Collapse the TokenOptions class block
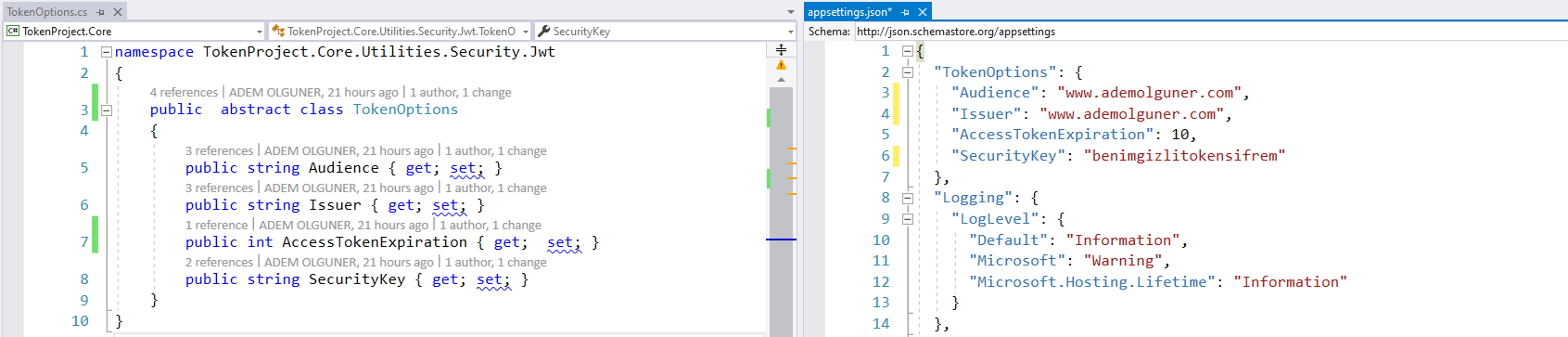This screenshot has height=337, width=1568. [x=106, y=110]
